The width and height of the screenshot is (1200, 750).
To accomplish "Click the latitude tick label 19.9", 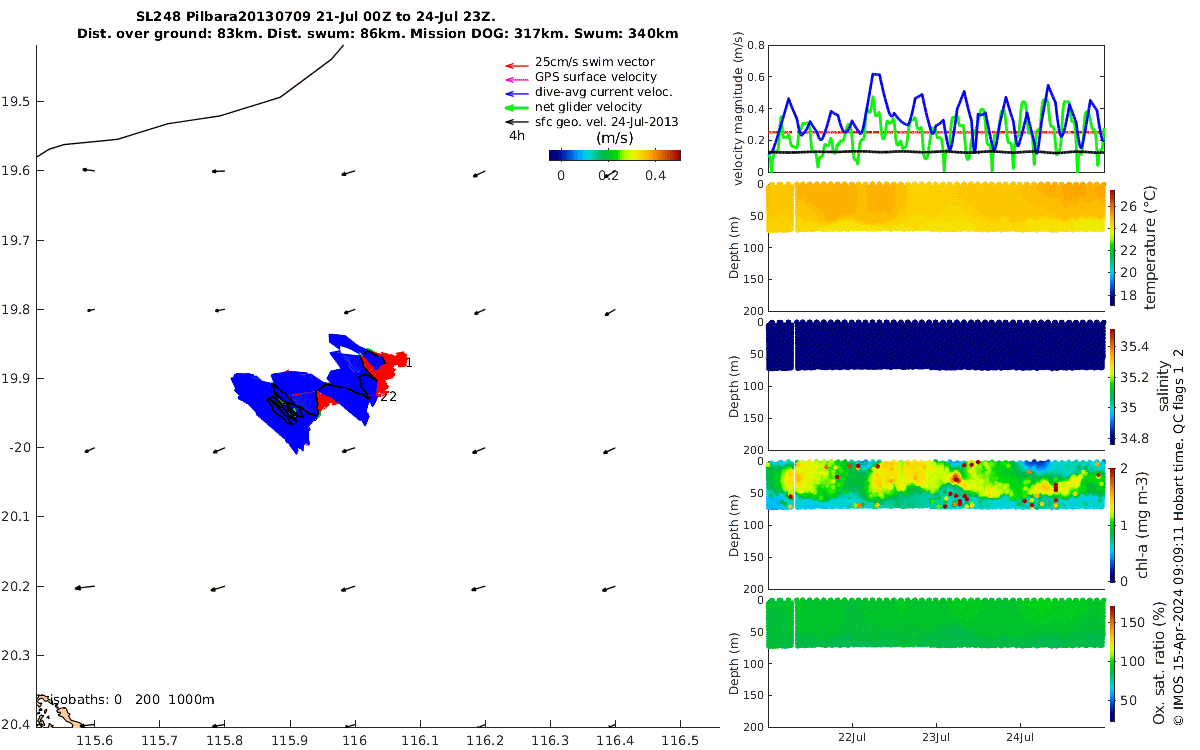I will (x=16, y=379).
